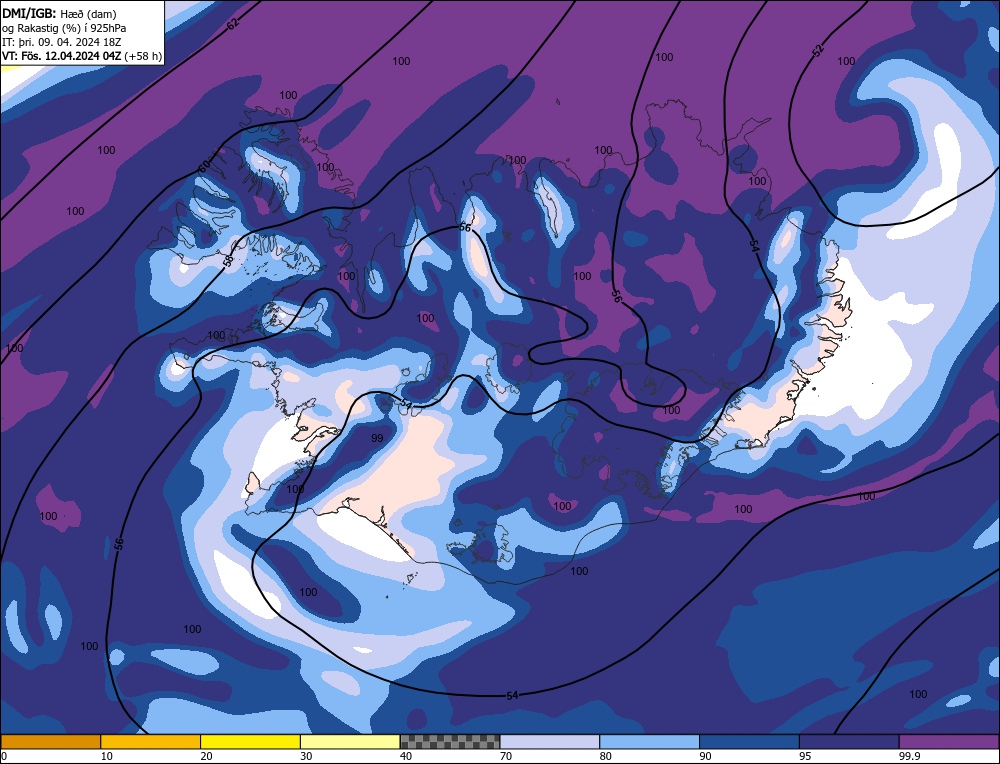This screenshot has height=764, width=1000.
Task: Click the contour label '60'
Action: pos(204,166)
